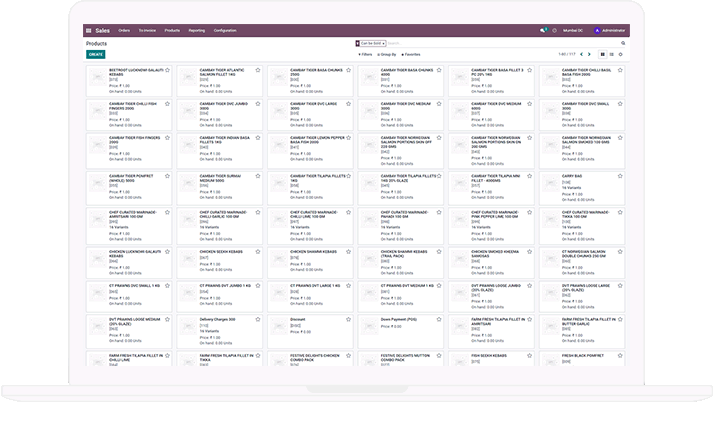The image size is (715, 430).
Task: Open Farm Fresh Tilapia Fillet in Amritsari
Action: click(x=491, y=332)
